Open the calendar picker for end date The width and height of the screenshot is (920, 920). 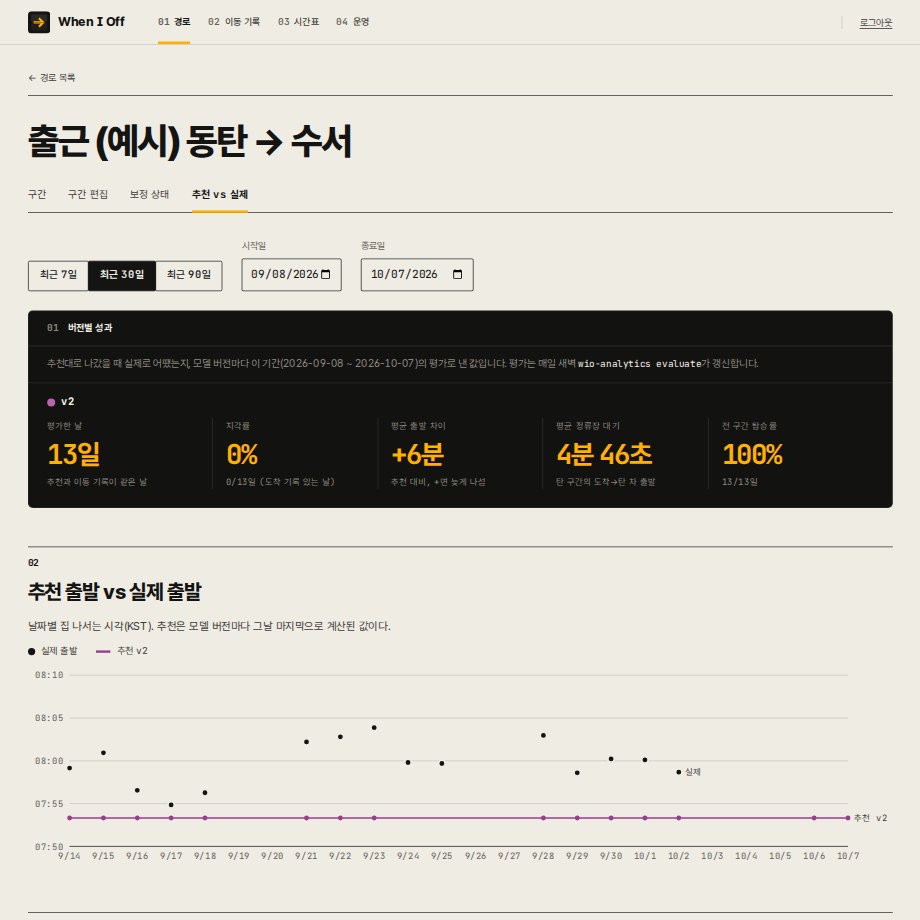click(458, 275)
